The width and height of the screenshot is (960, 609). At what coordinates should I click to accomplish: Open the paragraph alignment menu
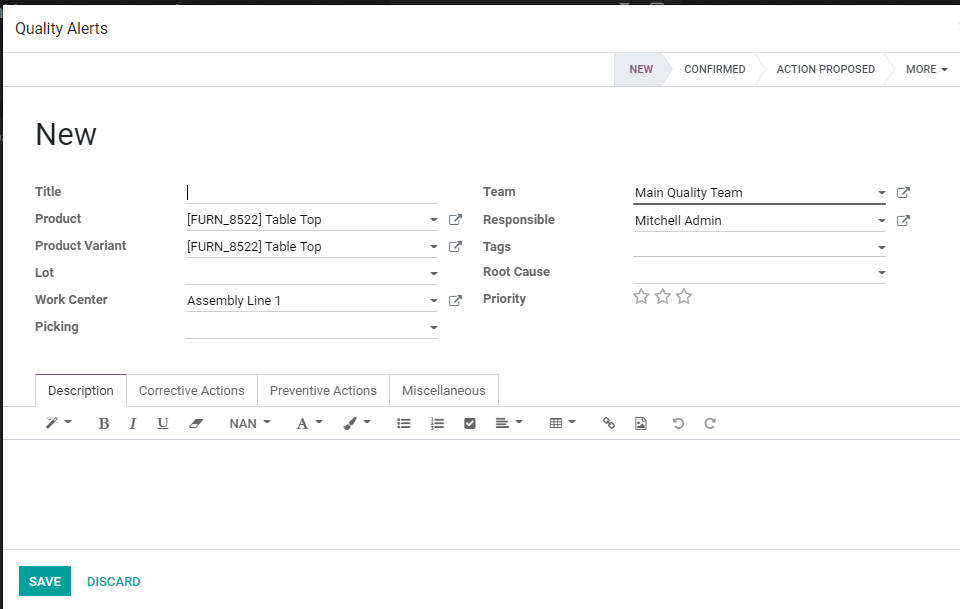point(509,423)
